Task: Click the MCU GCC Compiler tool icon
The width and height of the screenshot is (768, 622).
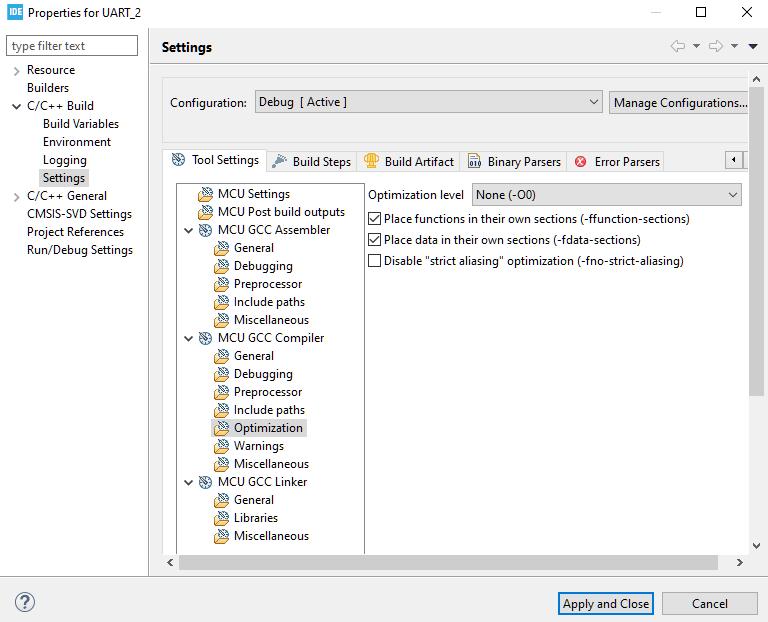Action: 205,338
